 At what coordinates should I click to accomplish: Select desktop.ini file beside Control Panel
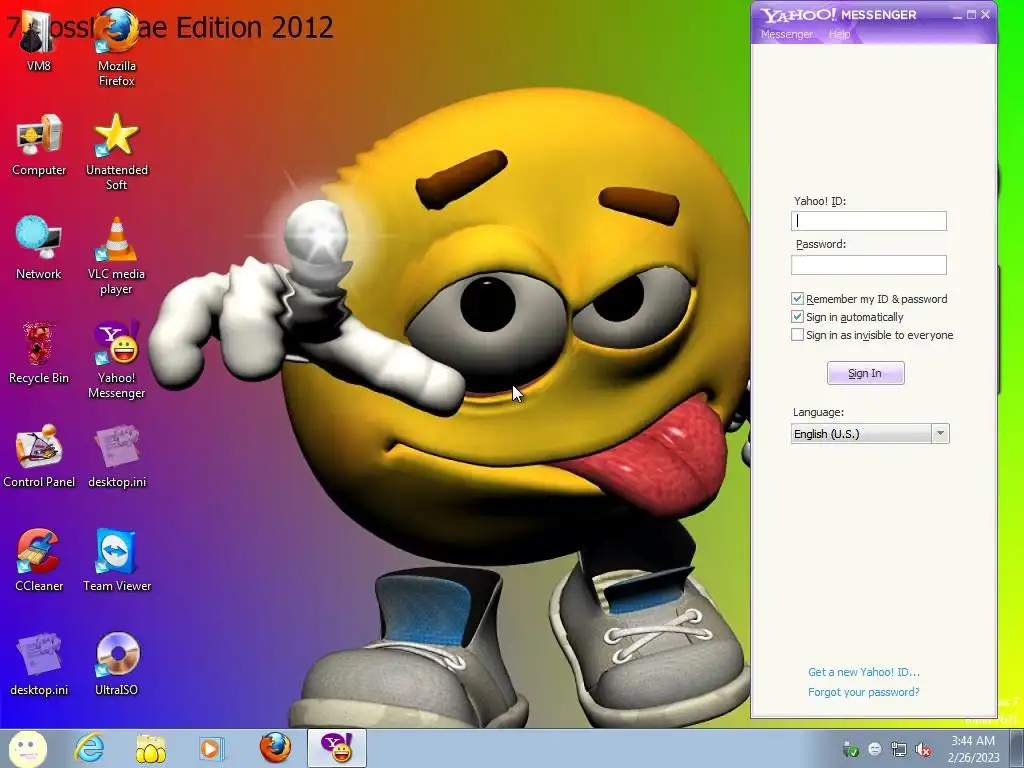coord(117,456)
